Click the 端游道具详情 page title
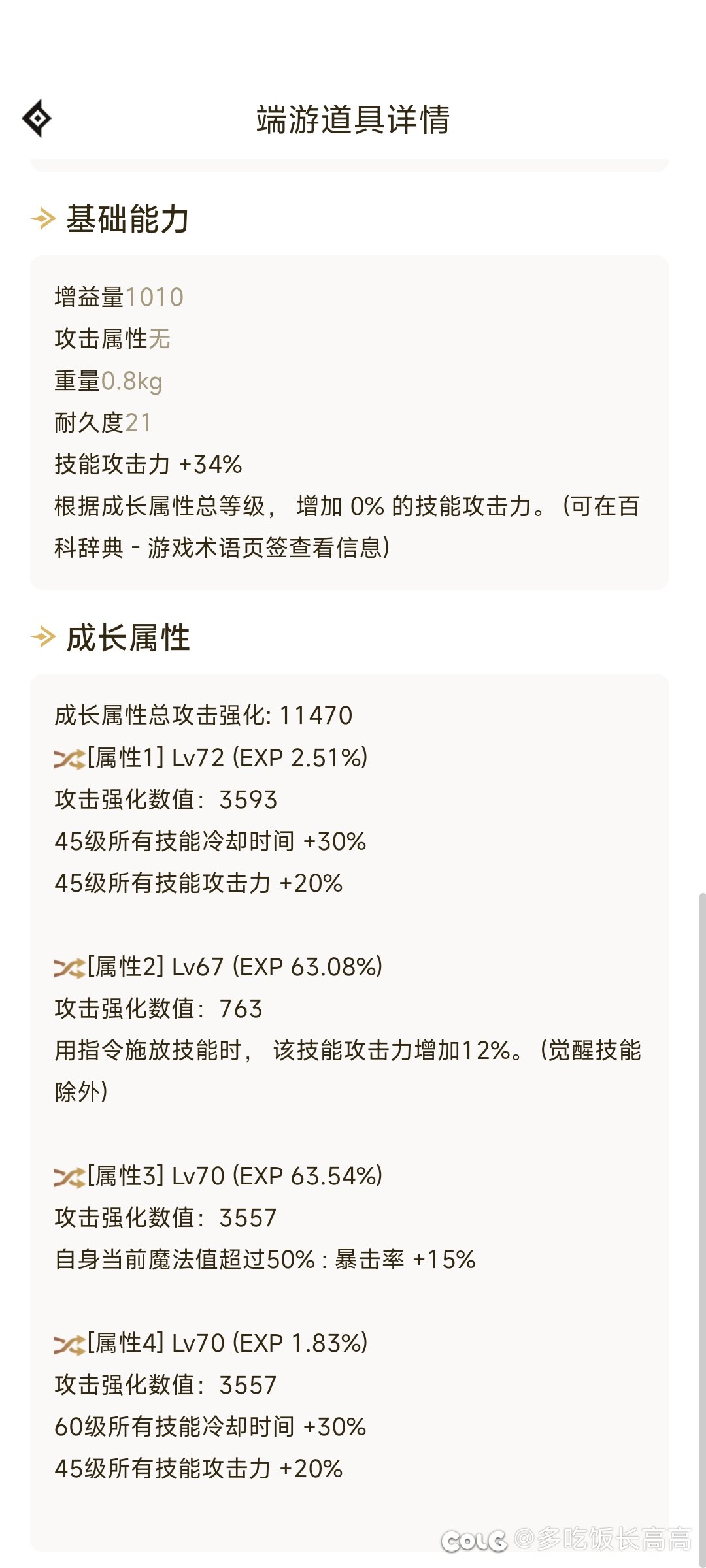The height and width of the screenshot is (1568, 706). coord(353,120)
